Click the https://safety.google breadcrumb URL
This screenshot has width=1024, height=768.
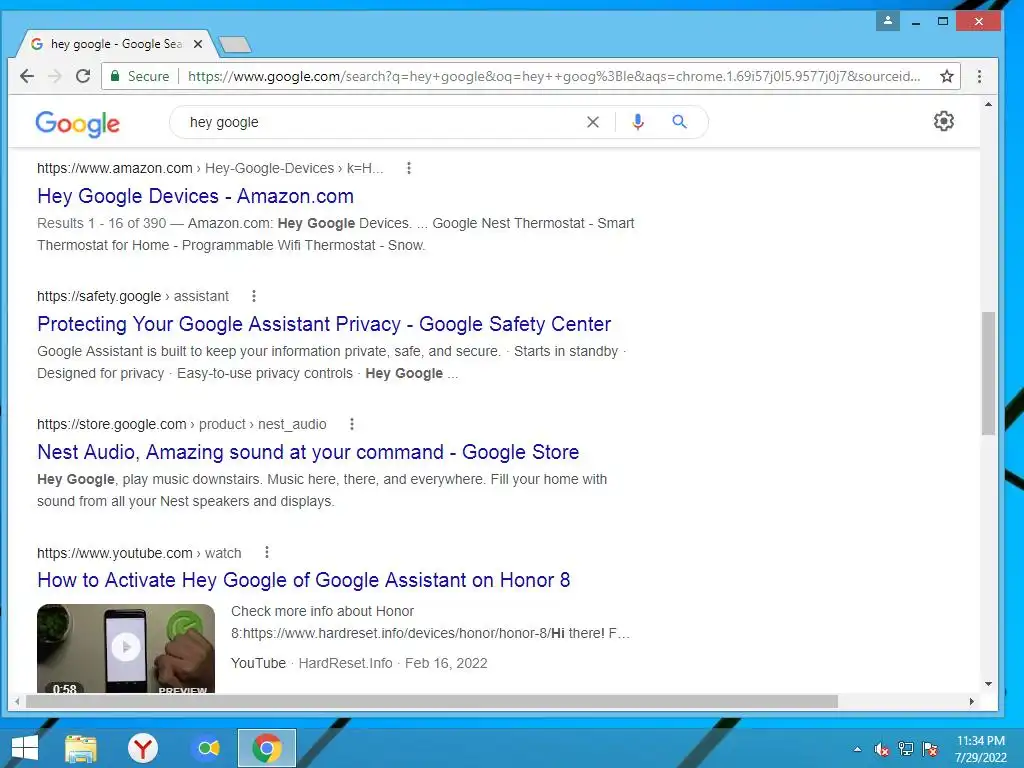pos(99,296)
